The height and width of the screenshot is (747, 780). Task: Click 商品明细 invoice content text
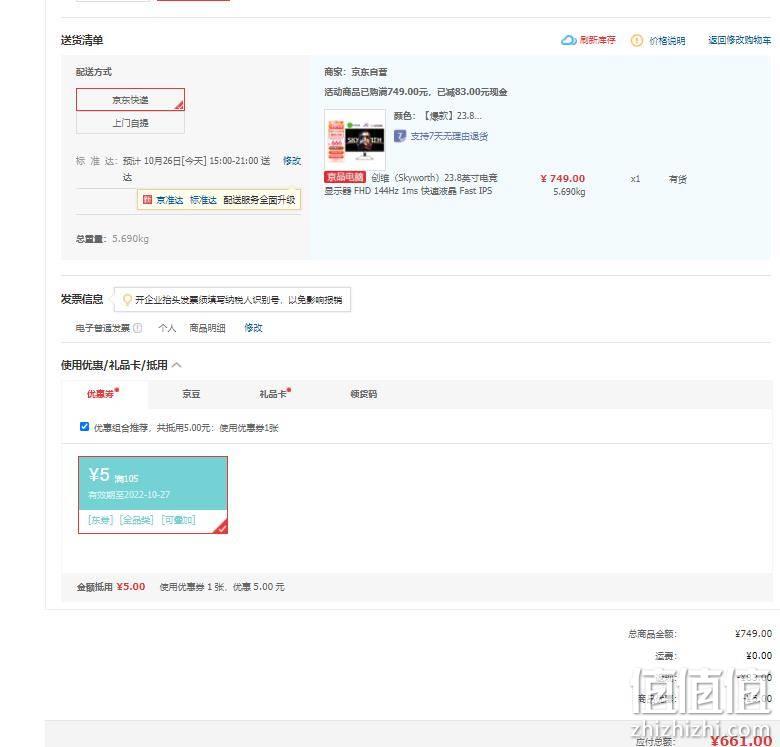coord(207,328)
